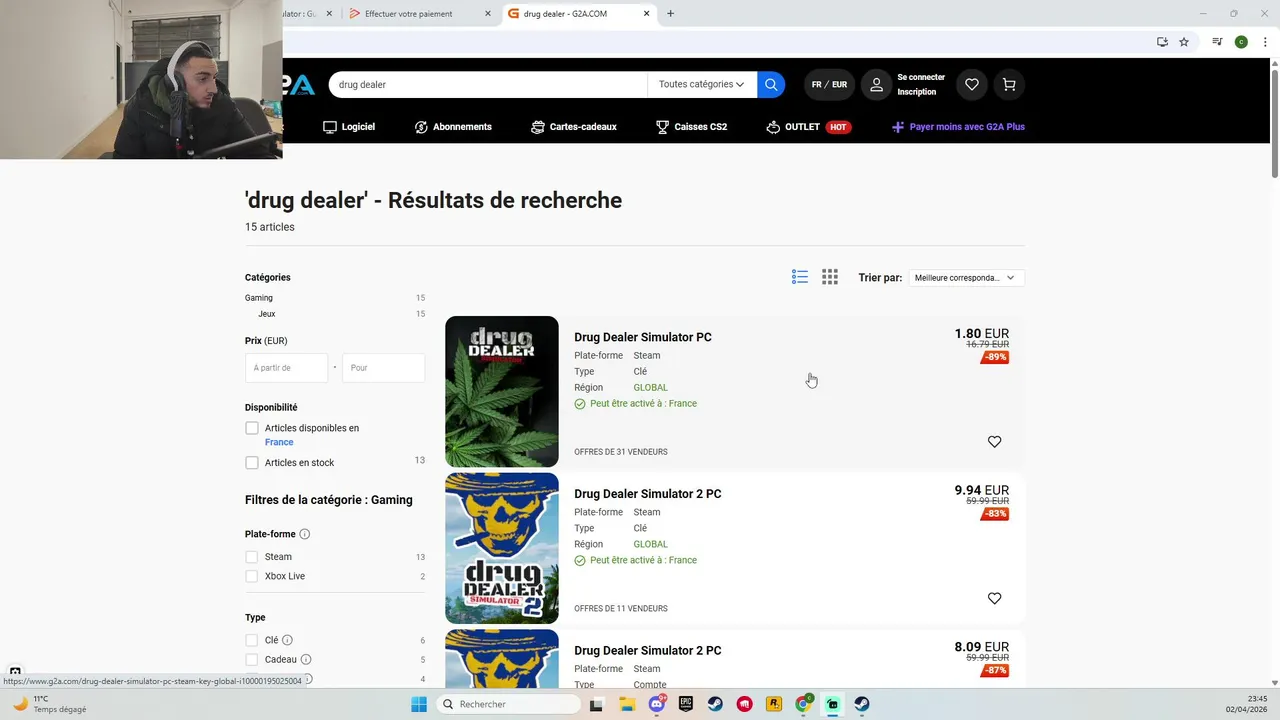Open the media control icon in Chrome
This screenshot has height=720, width=1280.
coord(1217,42)
